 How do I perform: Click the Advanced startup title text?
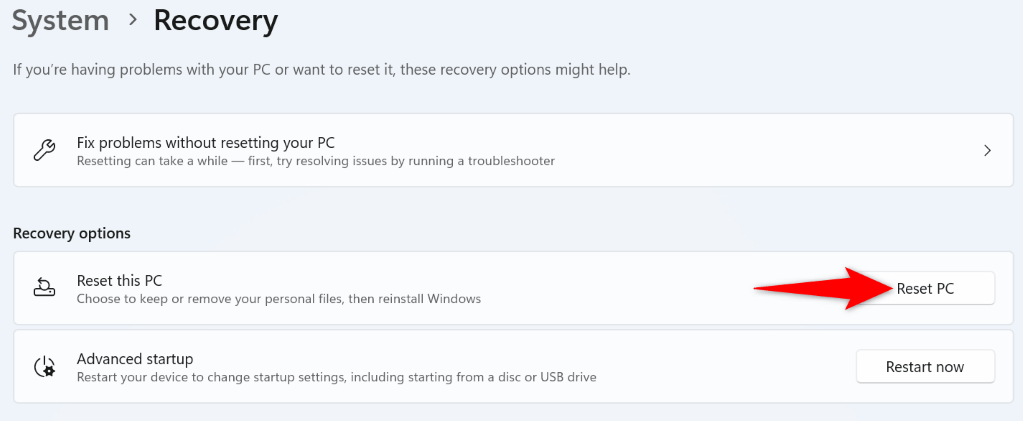point(135,358)
